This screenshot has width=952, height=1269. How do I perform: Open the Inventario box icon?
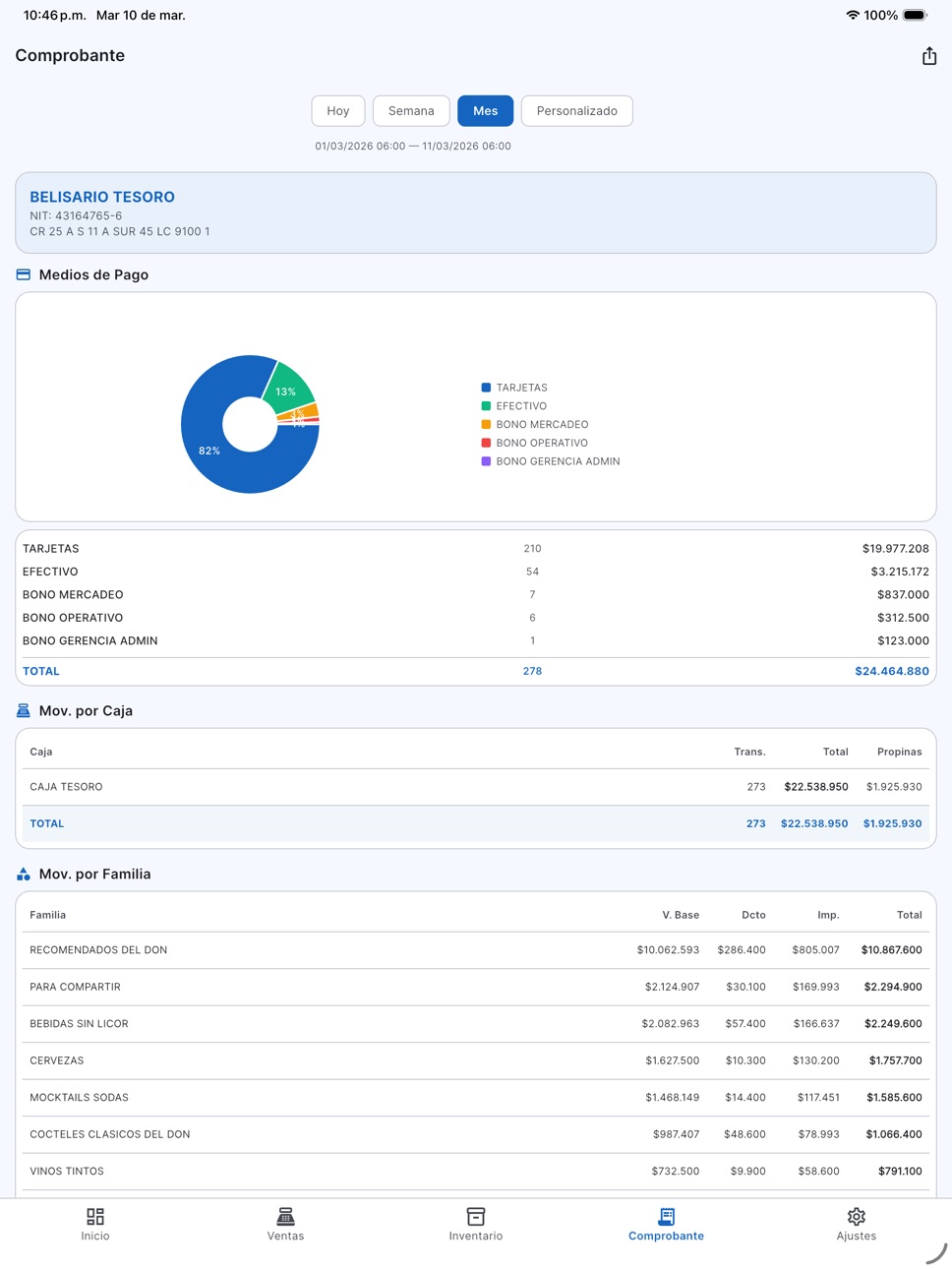click(476, 1217)
